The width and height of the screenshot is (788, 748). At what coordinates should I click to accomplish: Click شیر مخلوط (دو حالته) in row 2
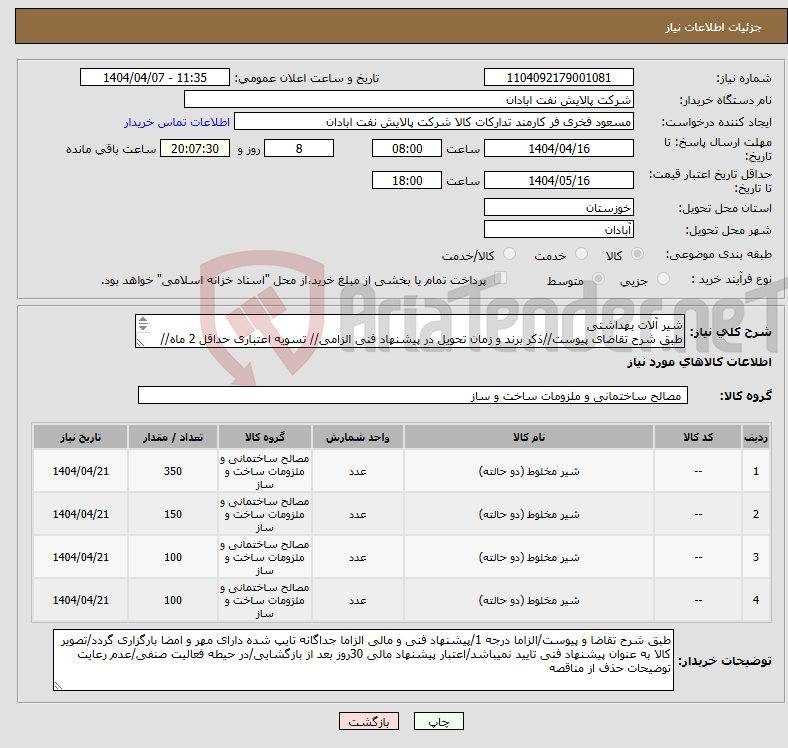click(x=529, y=514)
